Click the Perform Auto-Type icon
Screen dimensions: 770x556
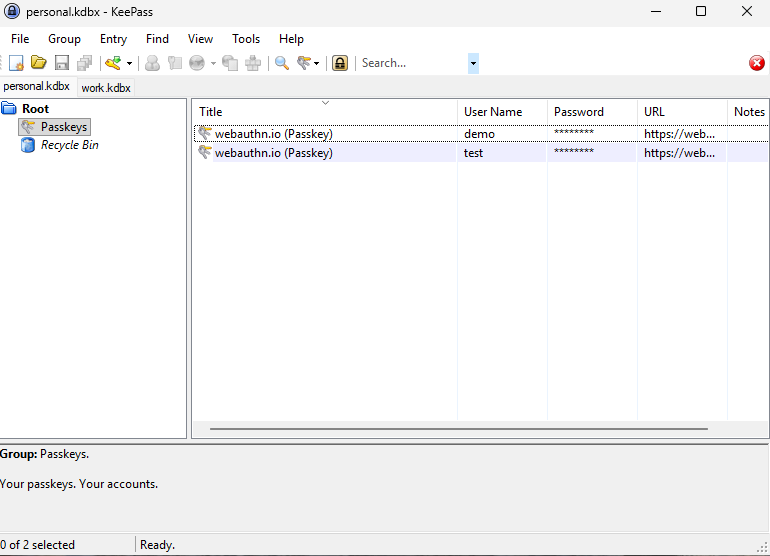click(x=253, y=63)
